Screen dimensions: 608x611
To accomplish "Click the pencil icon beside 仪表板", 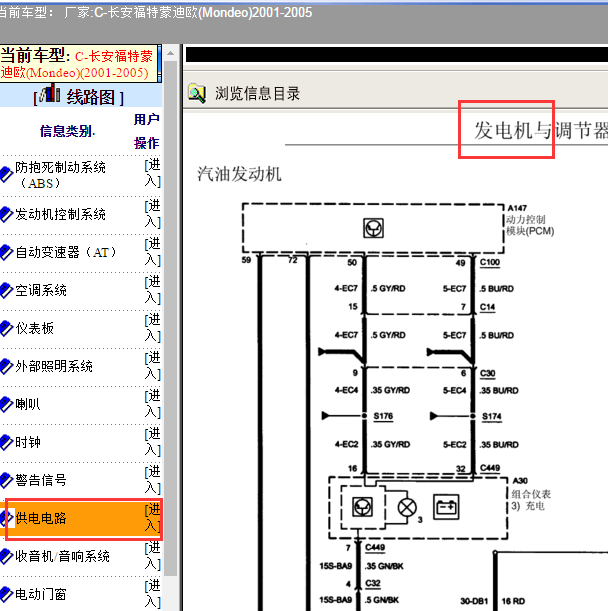I will point(6,328).
